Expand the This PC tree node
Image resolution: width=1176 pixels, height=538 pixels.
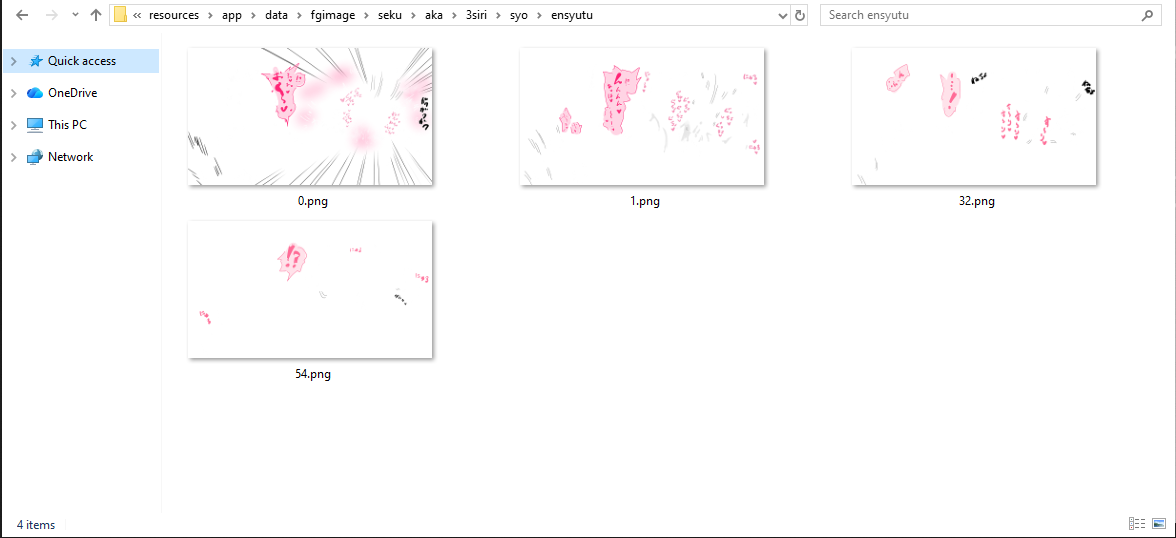(x=14, y=125)
